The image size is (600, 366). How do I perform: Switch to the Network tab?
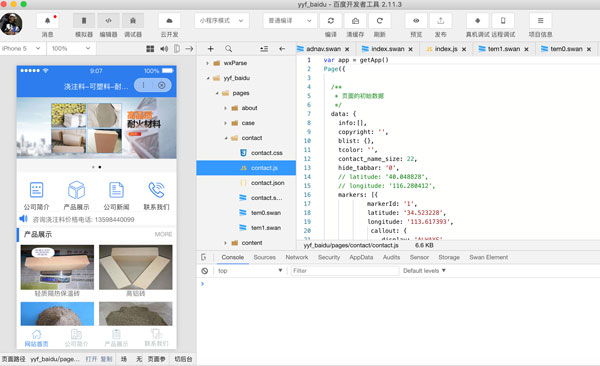tap(297, 257)
